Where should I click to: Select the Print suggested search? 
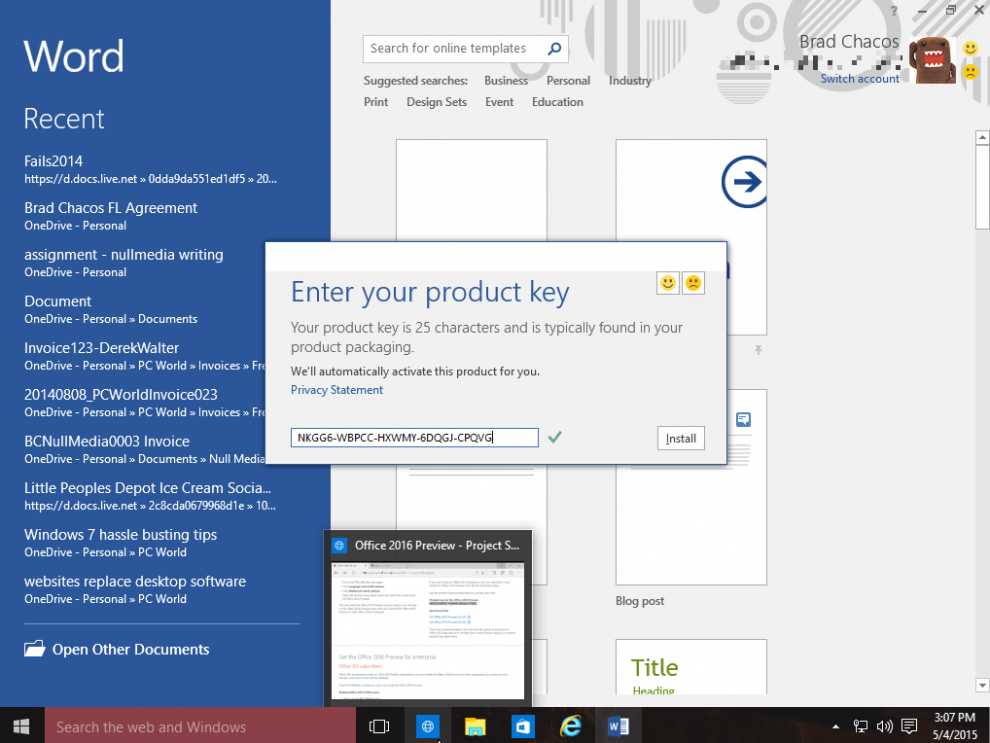point(376,102)
